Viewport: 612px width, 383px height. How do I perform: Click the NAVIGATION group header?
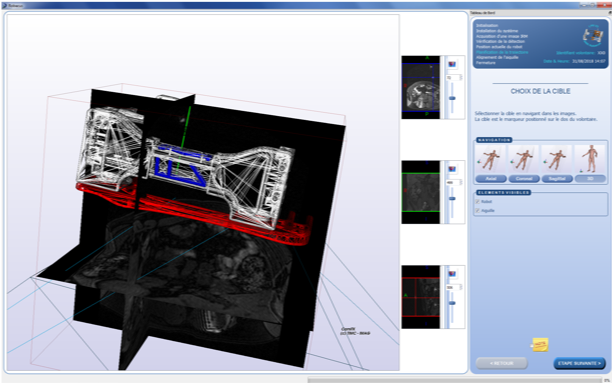click(x=494, y=140)
